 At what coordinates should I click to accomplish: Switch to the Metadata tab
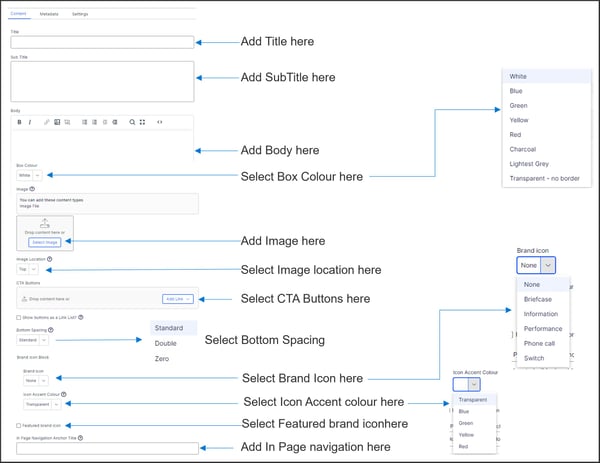coord(49,15)
